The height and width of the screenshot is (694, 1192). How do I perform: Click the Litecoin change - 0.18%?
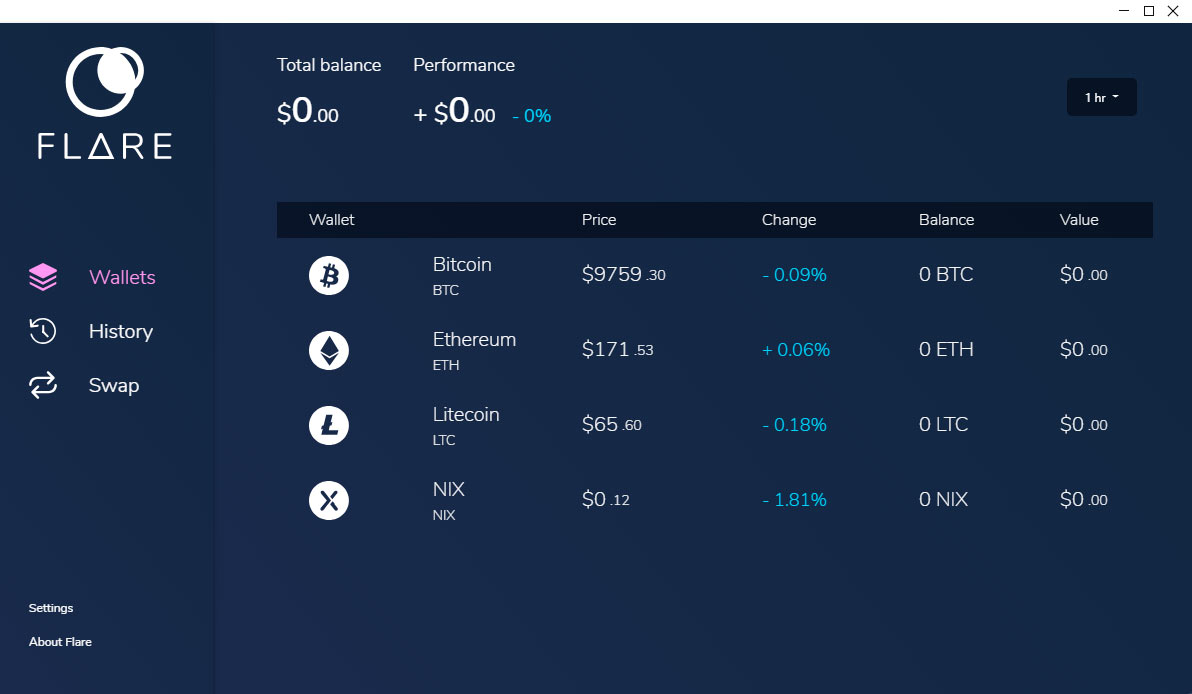794,424
